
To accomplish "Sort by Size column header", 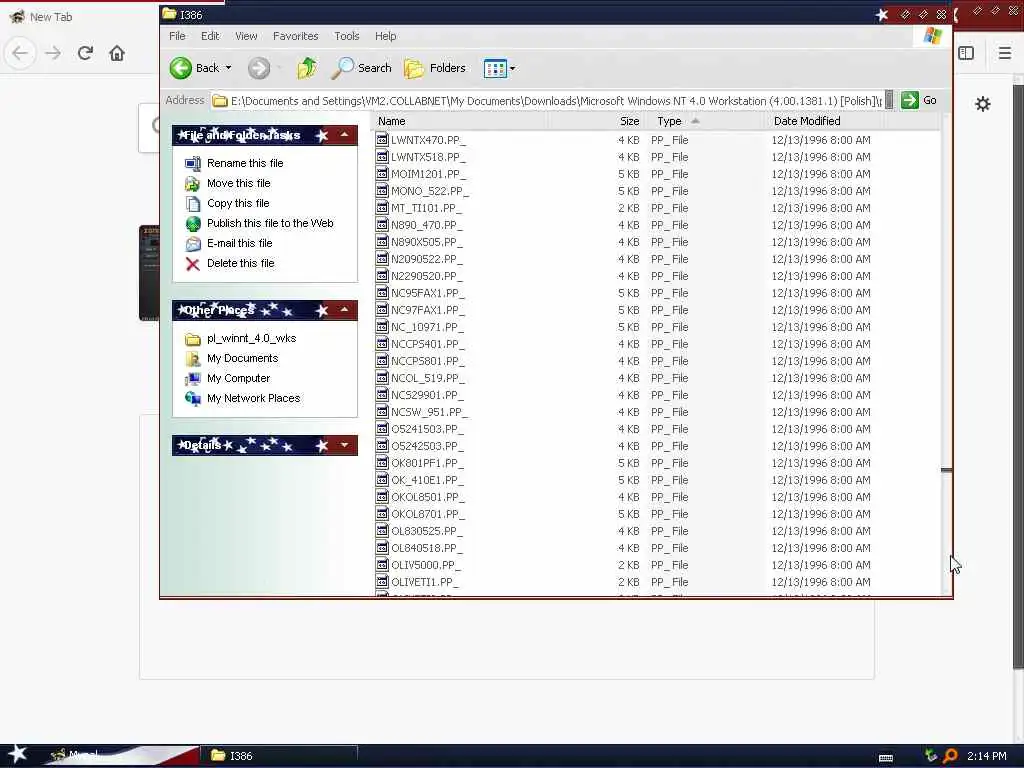I will click(x=597, y=121).
